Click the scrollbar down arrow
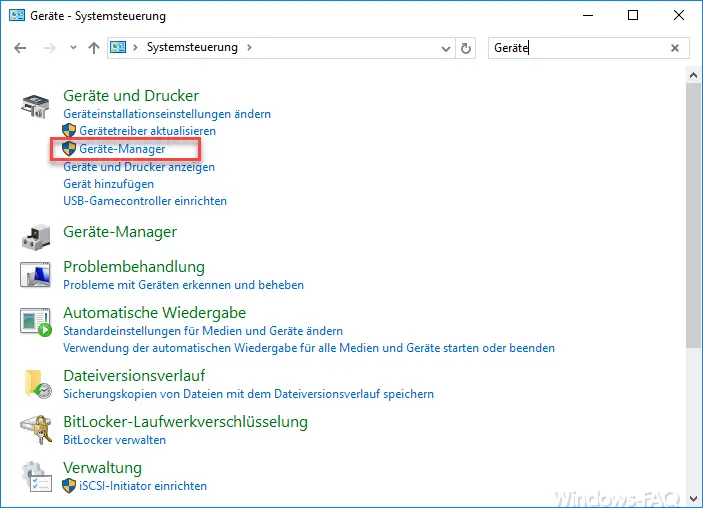This screenshot has height=508, width=703. coord(693,499)
